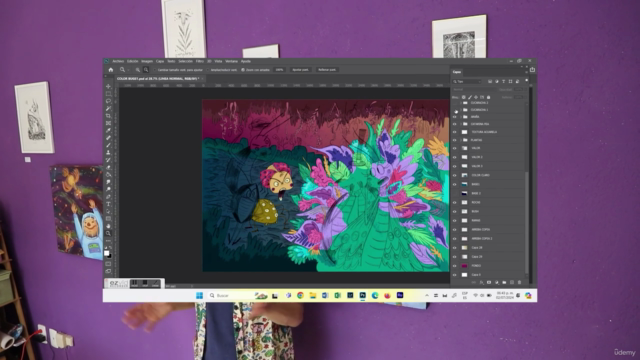Viewport: 640px width, 360px height.
Task: Click the Home icon in options bar
Action: coord(111,70)
